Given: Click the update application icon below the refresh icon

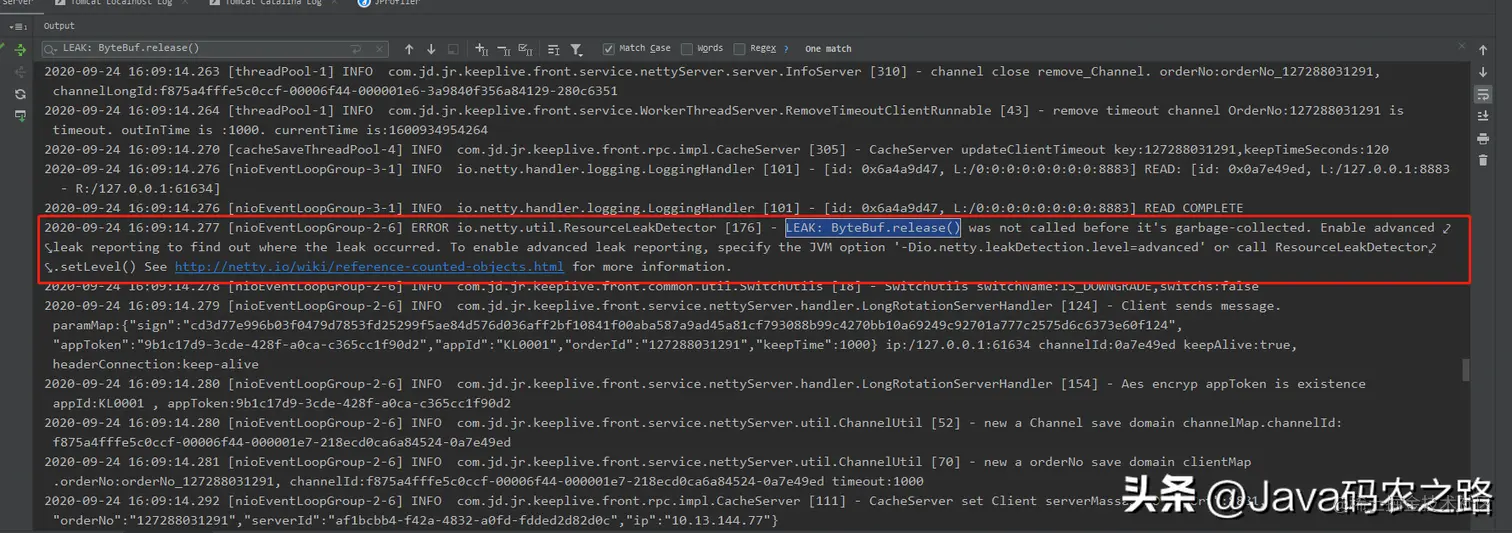Looking at the screenshot, I should click(20, 116).
